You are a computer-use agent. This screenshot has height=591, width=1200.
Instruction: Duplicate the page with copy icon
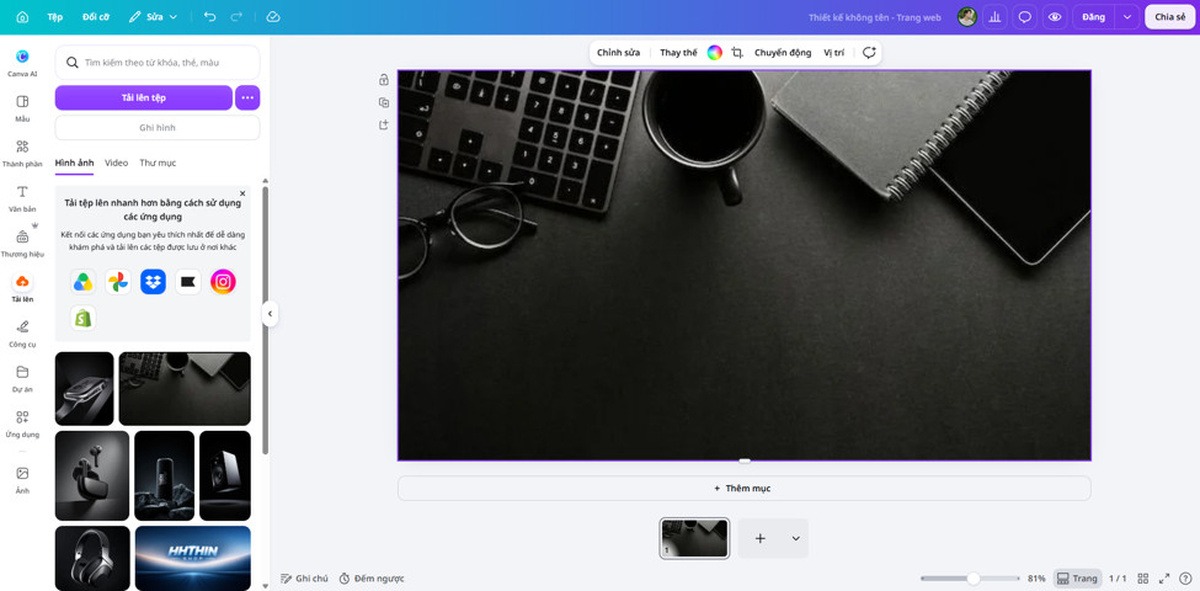click(x=384, y=103)
